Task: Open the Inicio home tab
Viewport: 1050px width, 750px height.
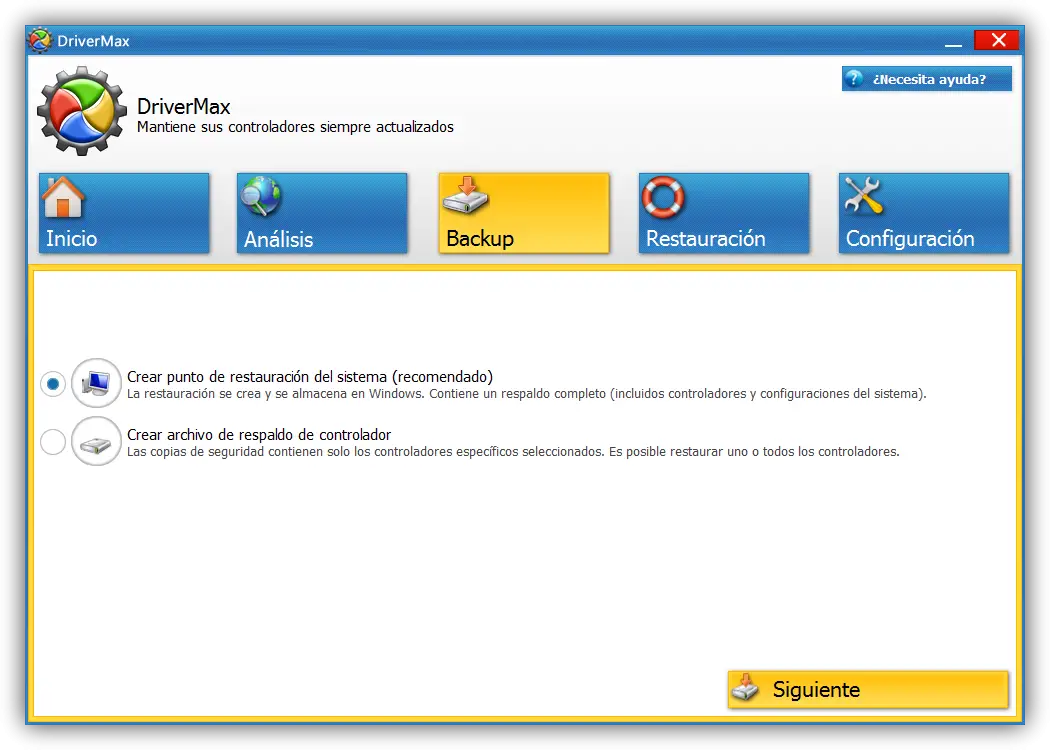Action: click(124, 213)
